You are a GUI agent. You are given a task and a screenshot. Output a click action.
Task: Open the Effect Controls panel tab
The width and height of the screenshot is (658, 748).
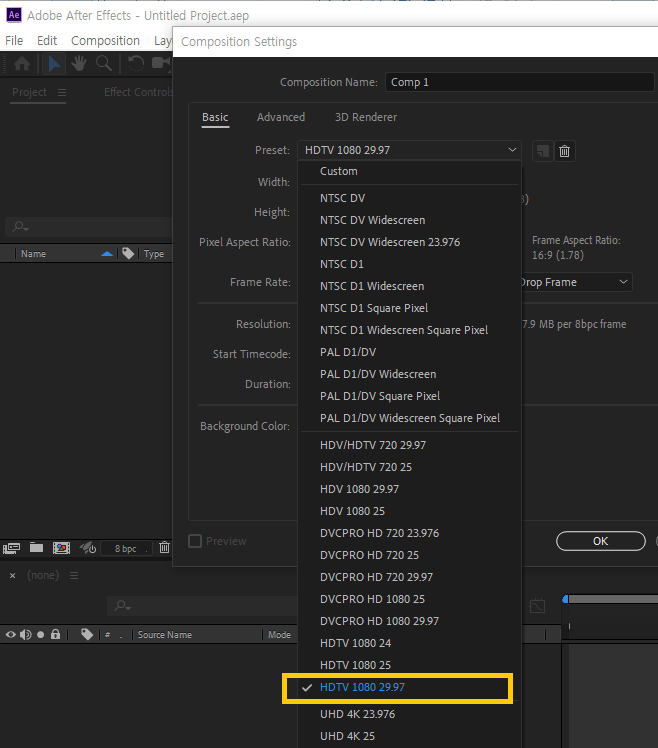[138, 92]
